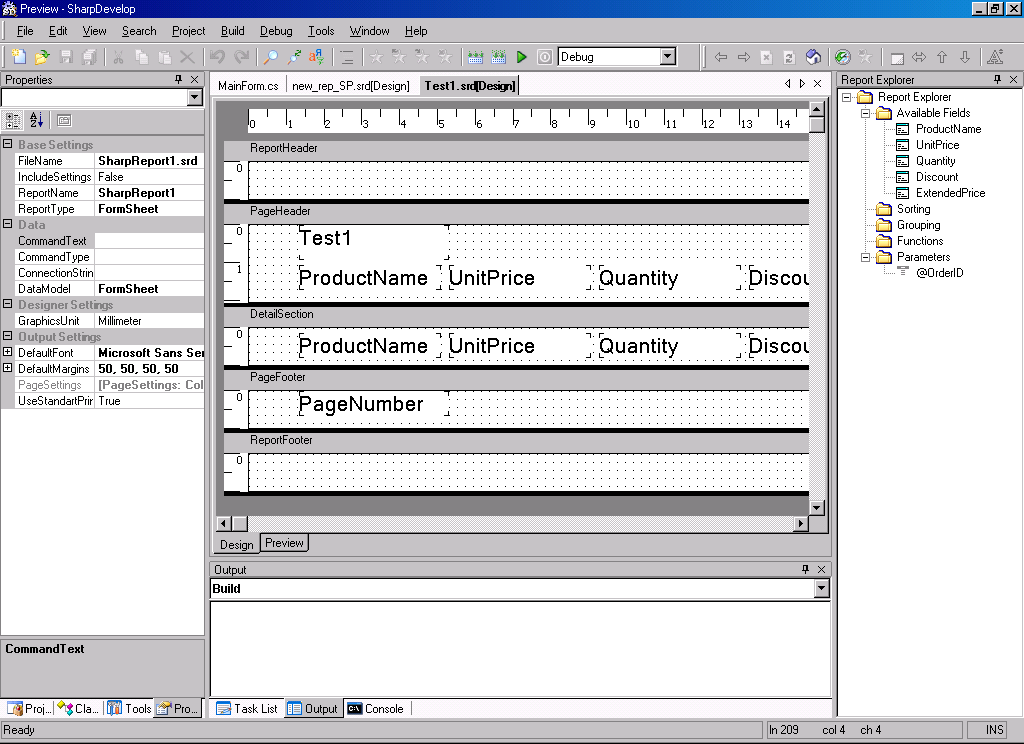The height and width of the screenshot is (744, 1024).
Task: Toggle auto-hide pin on Output panel
Action: [x=805, y=569]
